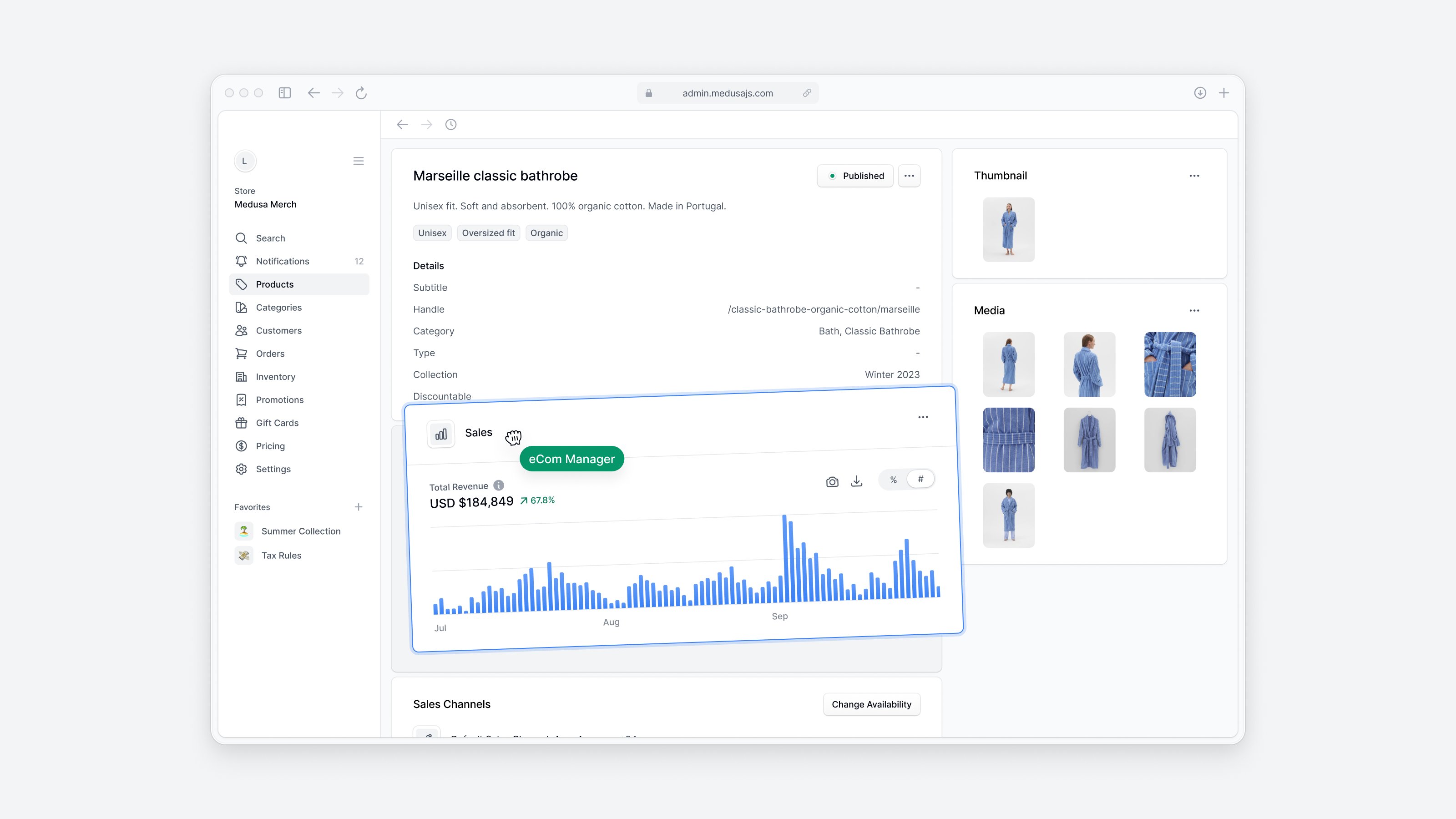Reload the page in browser toolbar
This screenshot has width=1456, height=819.
(x=361, y=93)
